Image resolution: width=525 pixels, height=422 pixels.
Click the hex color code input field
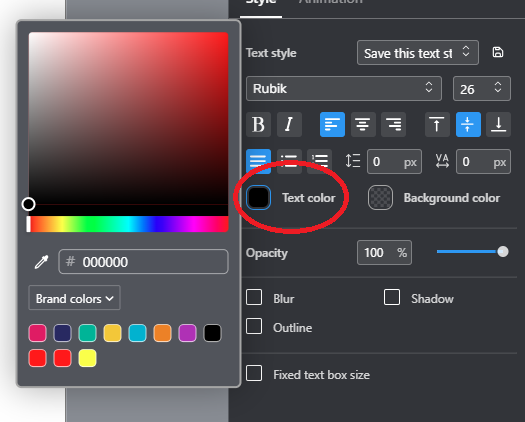[x=143, y=262]
